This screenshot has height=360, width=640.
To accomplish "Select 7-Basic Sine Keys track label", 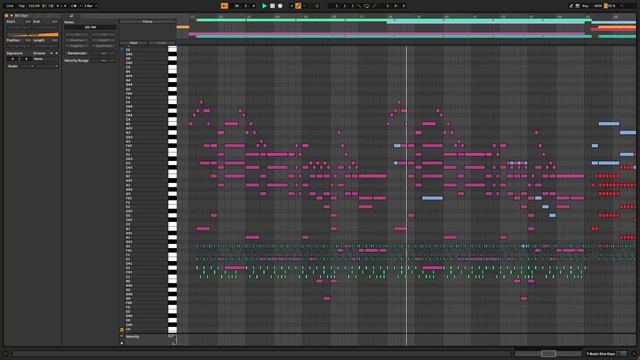I will coord(601,354).
